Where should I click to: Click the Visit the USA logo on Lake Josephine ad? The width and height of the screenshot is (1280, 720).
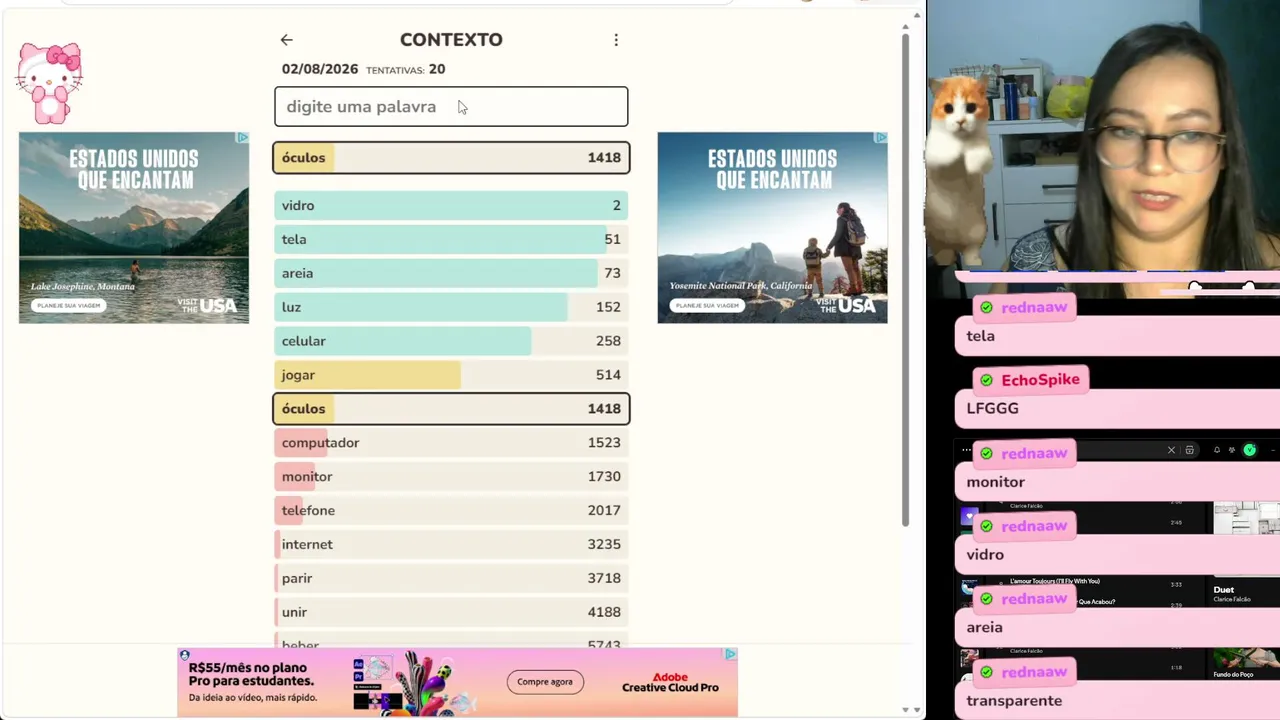[208, 304]
